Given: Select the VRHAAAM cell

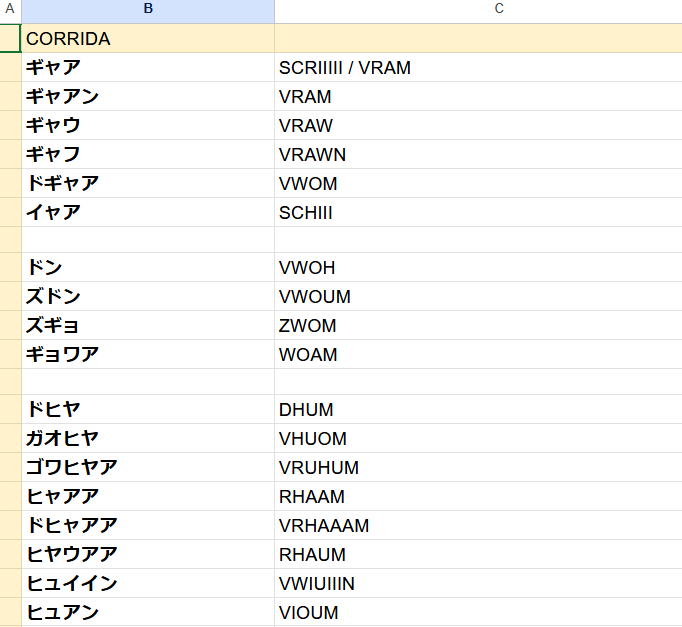Looking at the screenshot, I should [x=478, y=526].
